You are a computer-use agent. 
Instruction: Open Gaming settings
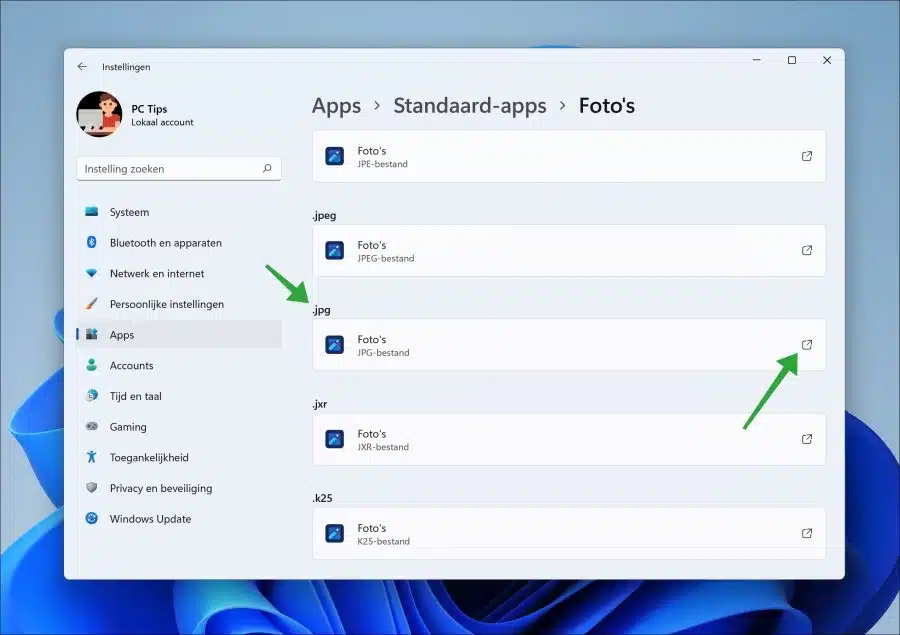click(179, 427)
